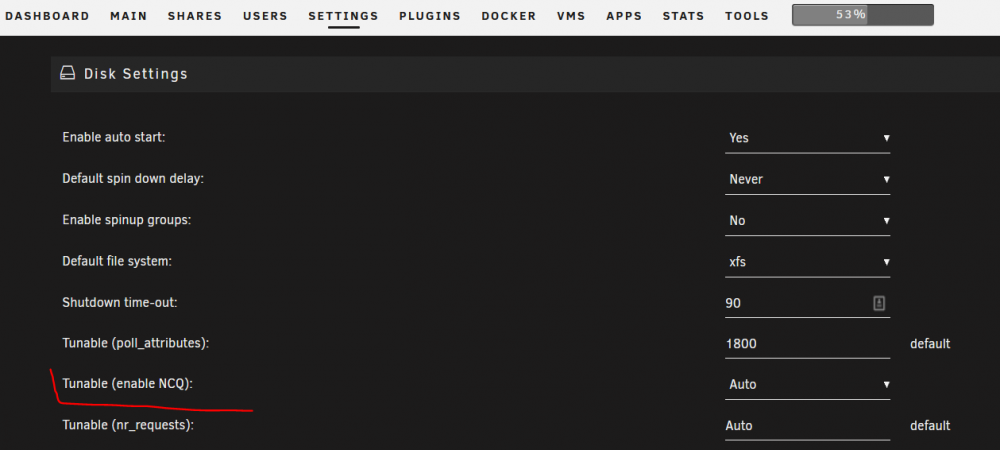This screenshot has width=1000, height=450.
Task: Click the nr_requests value field
Action: pyautogui.click(x=807, y=426)
